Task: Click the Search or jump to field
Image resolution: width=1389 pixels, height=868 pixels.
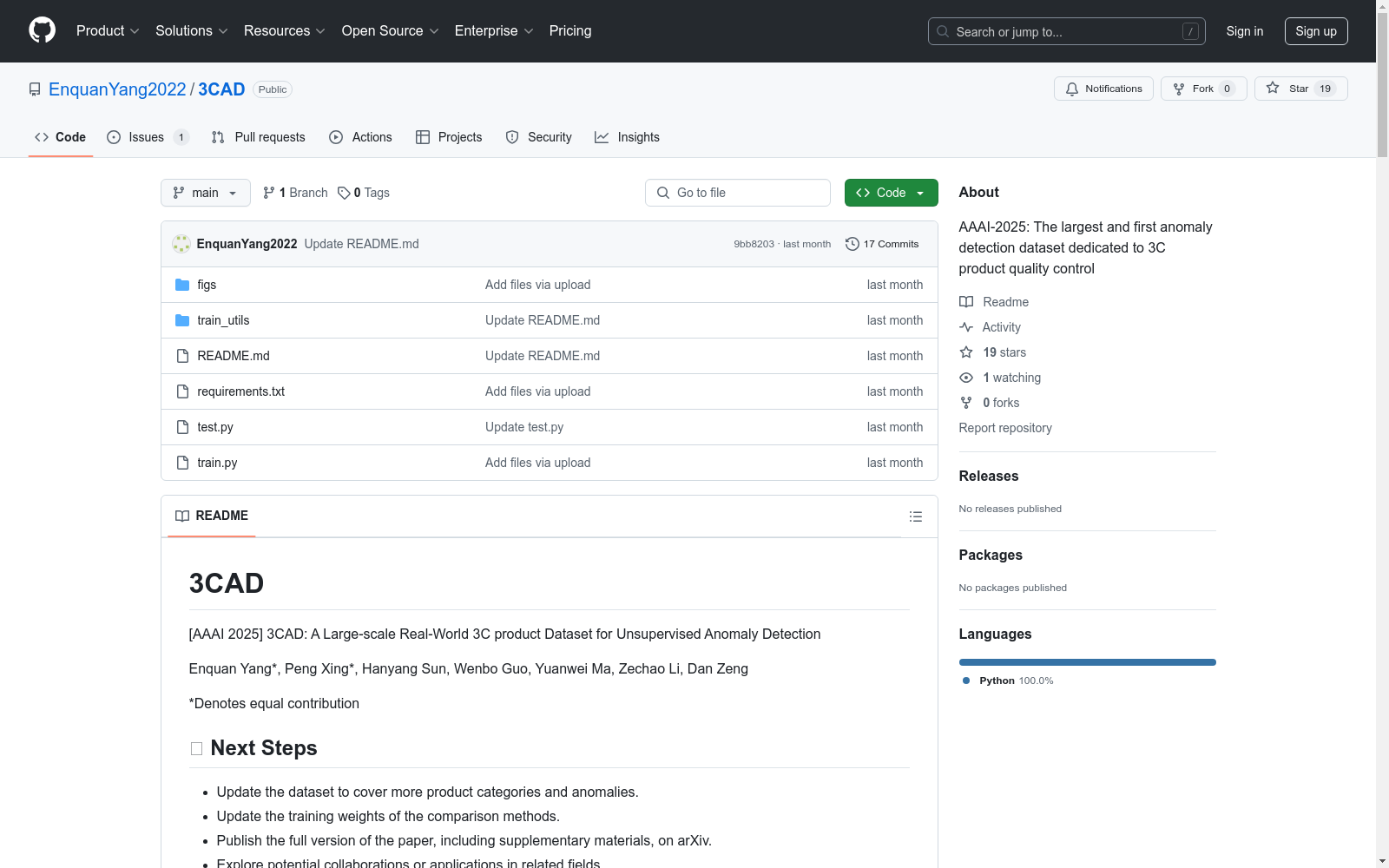Action: 1067,31
